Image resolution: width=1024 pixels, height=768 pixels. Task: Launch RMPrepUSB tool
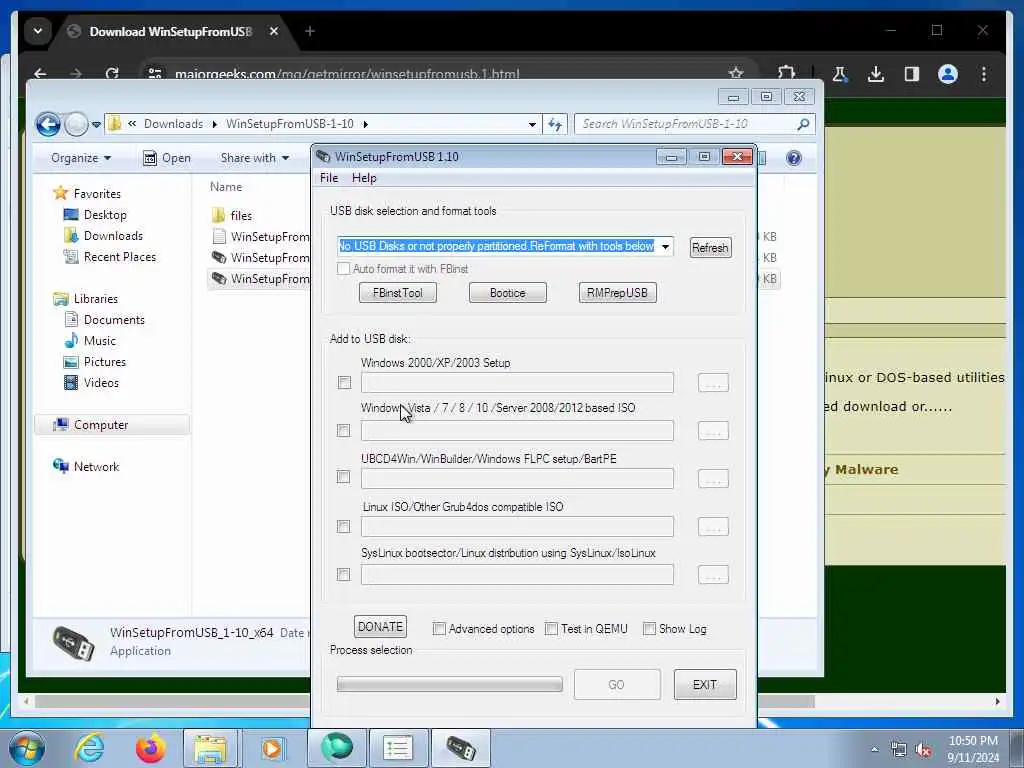617,293
